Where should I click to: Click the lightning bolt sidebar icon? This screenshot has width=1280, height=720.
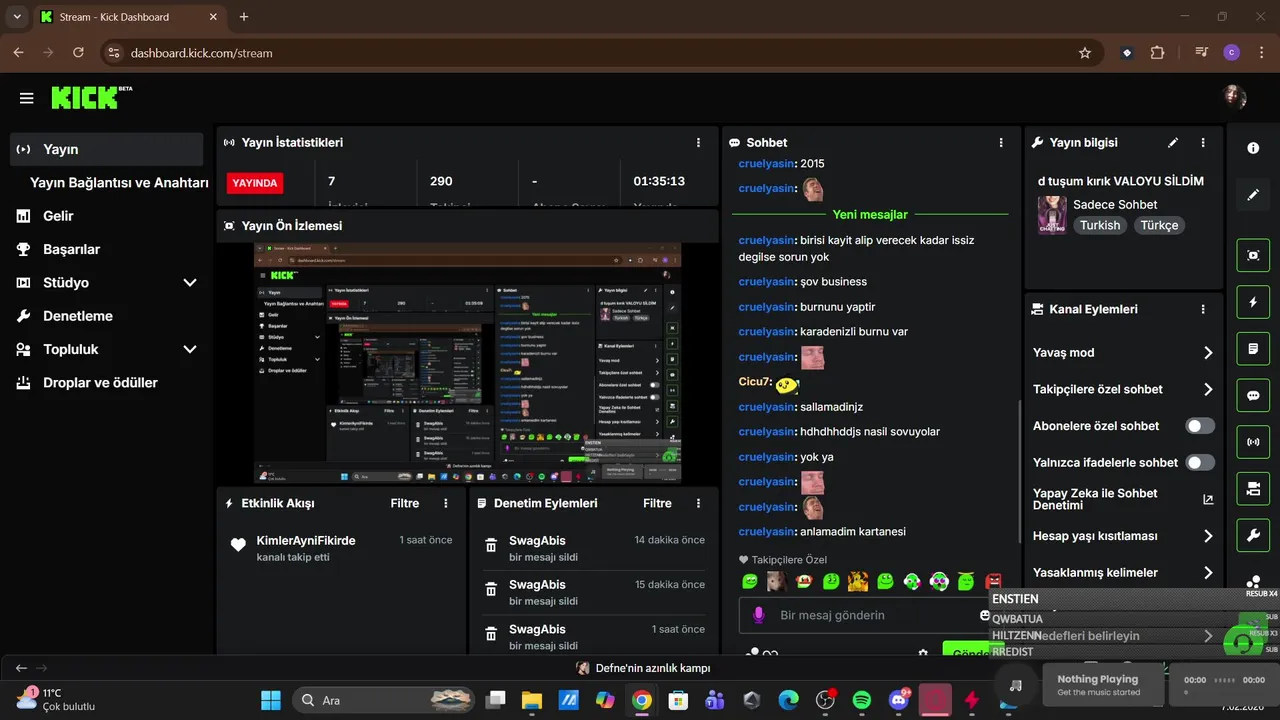coord(1253,302)
